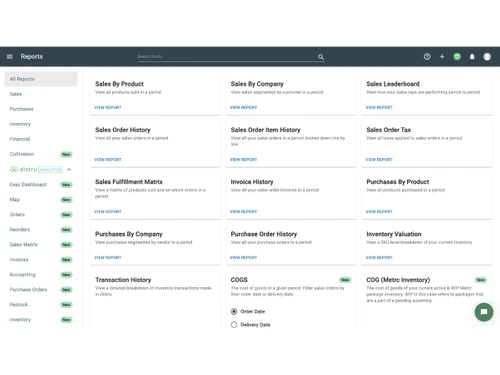Open the hamburger navigation menu

tap(10, 57)
